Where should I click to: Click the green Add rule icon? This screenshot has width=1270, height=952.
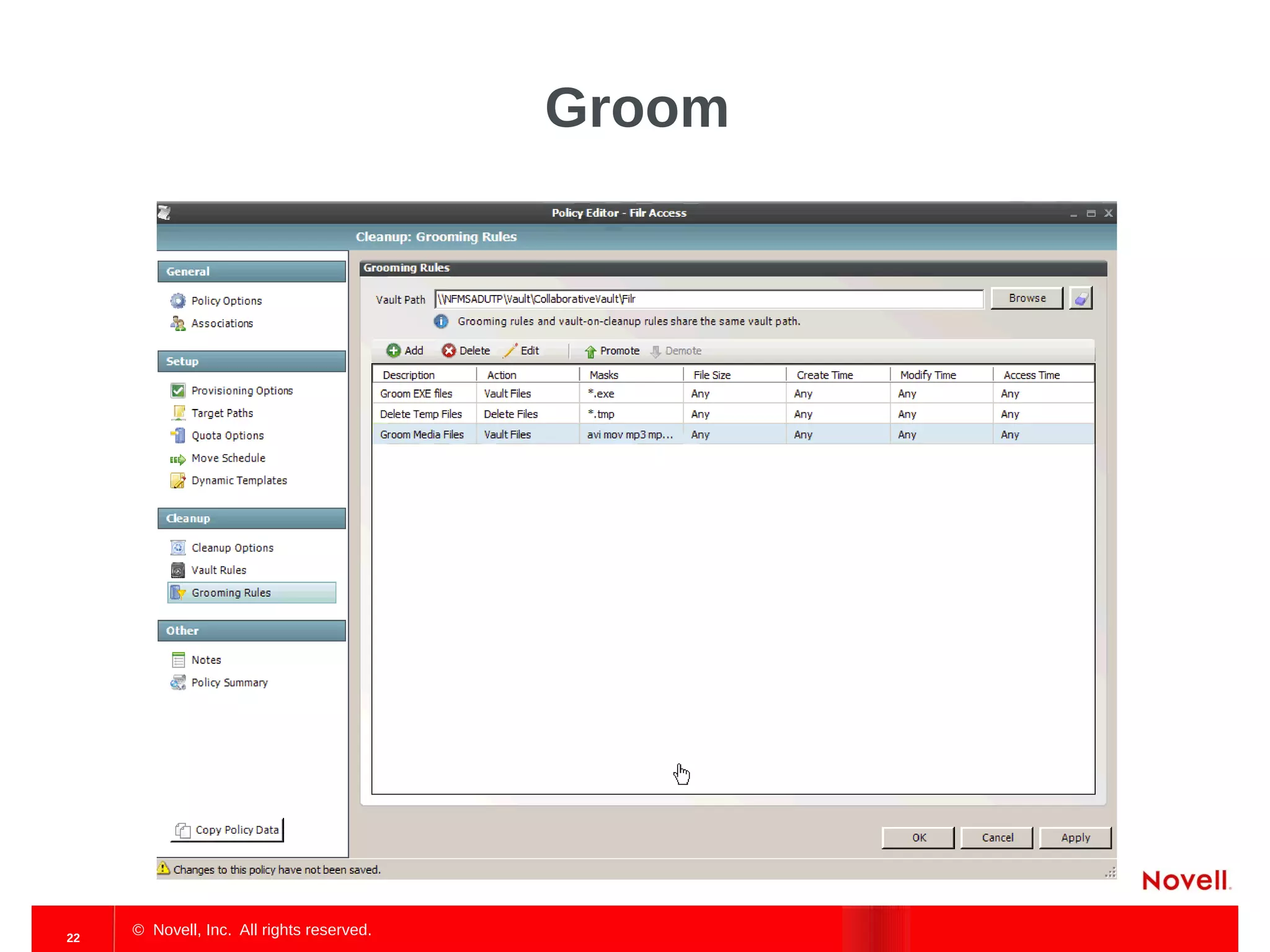coord(393,351)
